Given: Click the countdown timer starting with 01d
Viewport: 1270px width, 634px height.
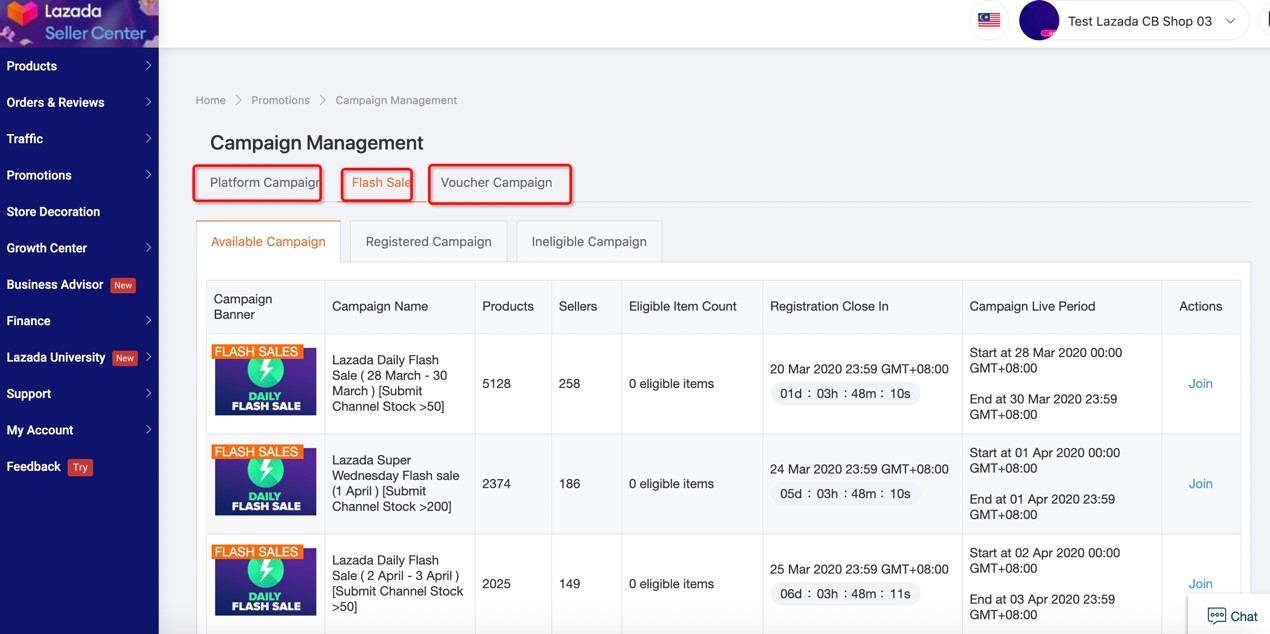Looking at the screenshot, I should point(846,394).
